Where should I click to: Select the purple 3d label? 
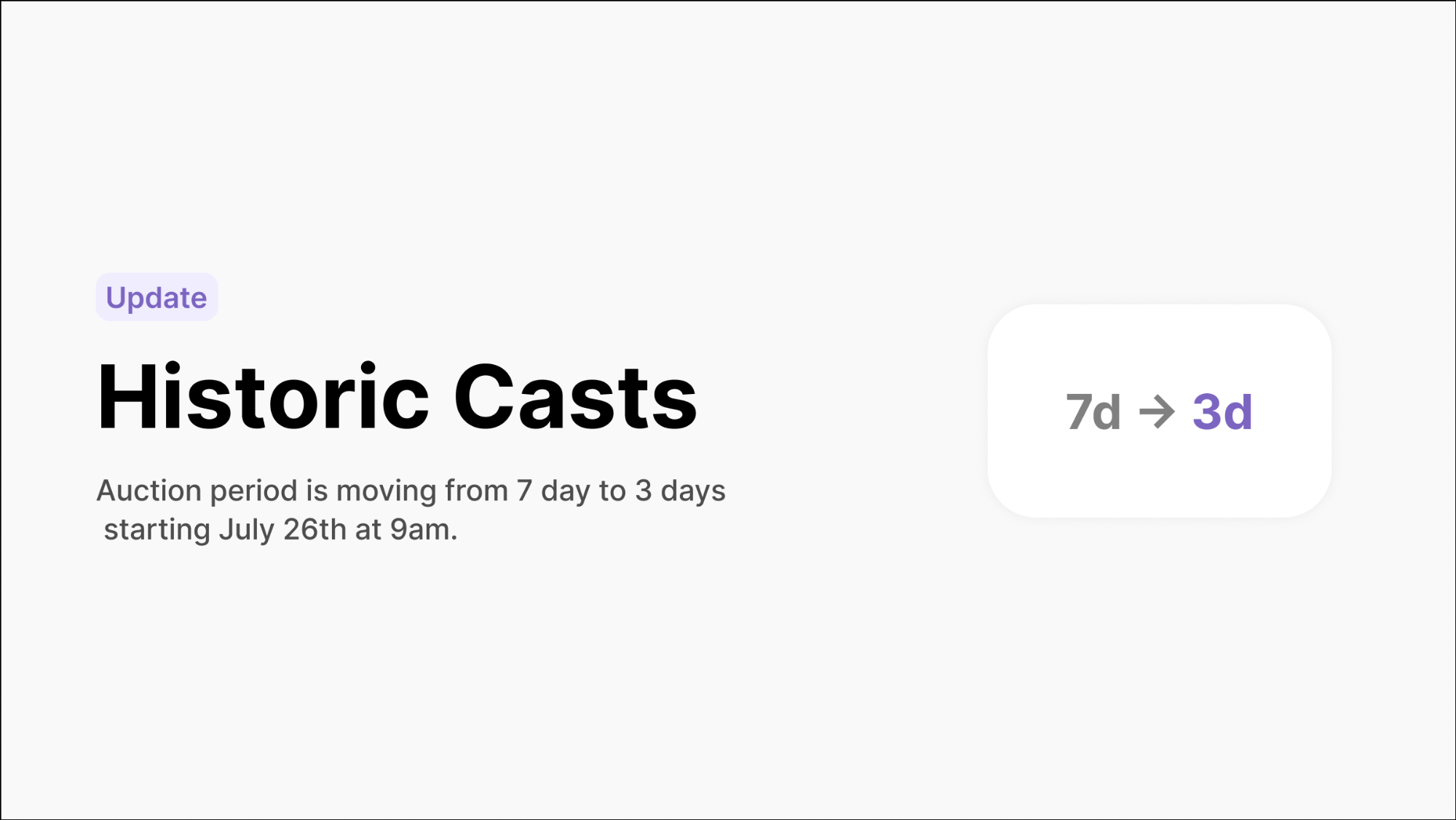1222,412
